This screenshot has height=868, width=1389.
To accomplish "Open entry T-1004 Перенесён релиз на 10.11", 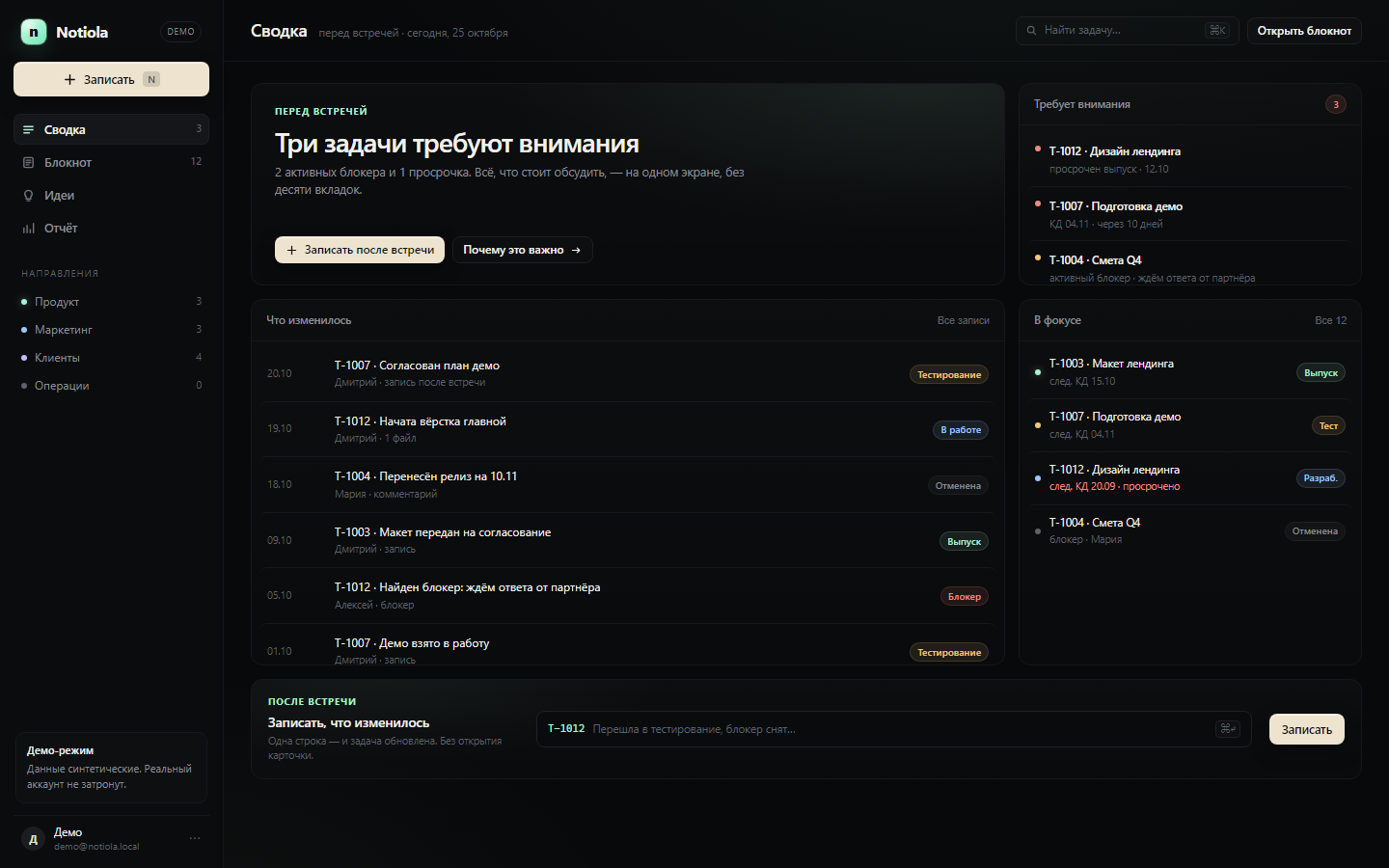I will 628,484.
